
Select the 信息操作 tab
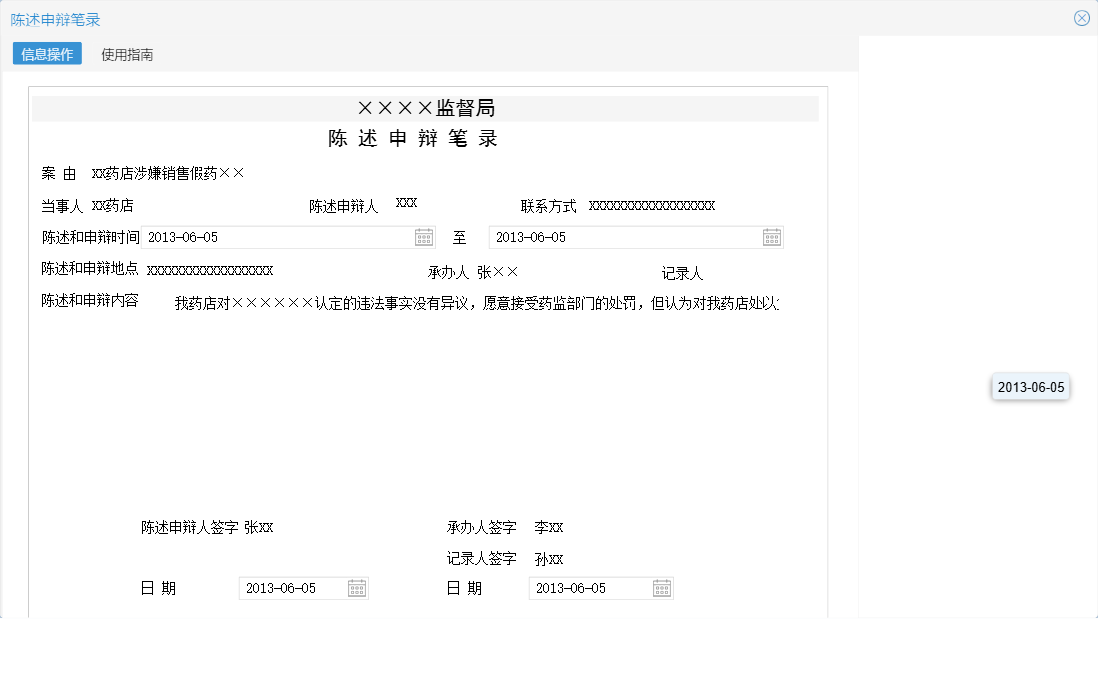(46, 54)
